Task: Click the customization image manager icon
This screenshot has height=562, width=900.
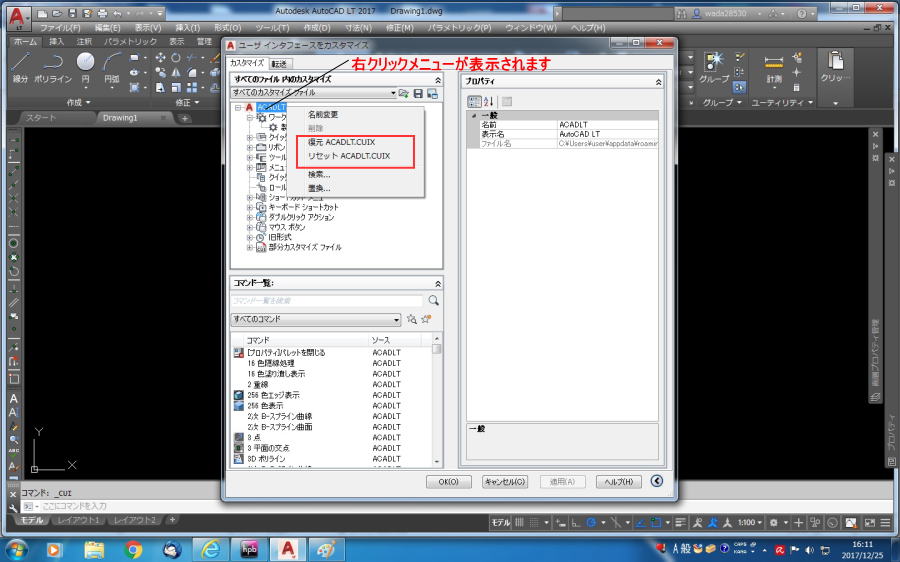Action: click(432, 93)
